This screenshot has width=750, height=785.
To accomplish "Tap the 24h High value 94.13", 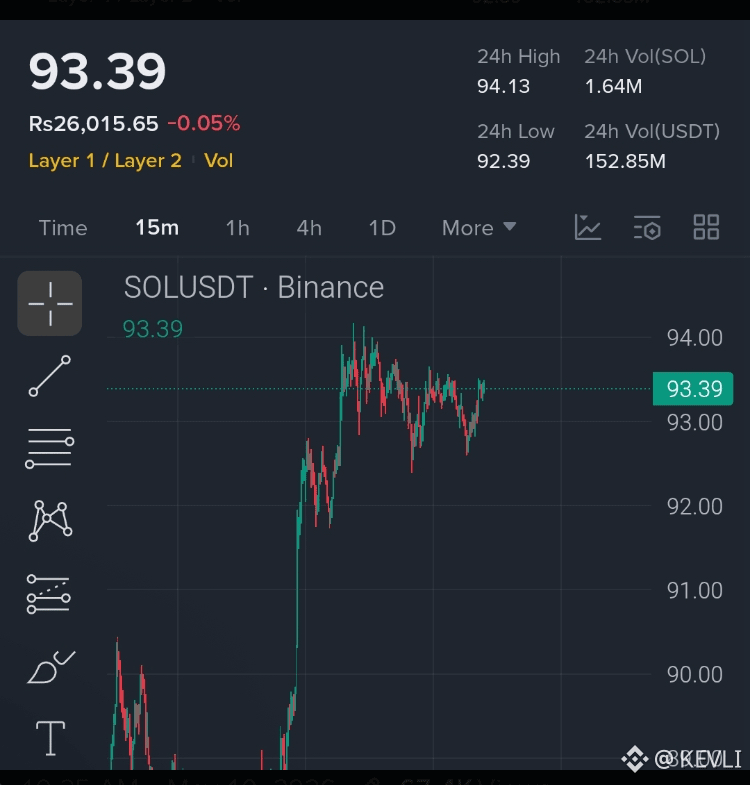I will [x=503, y=87].
